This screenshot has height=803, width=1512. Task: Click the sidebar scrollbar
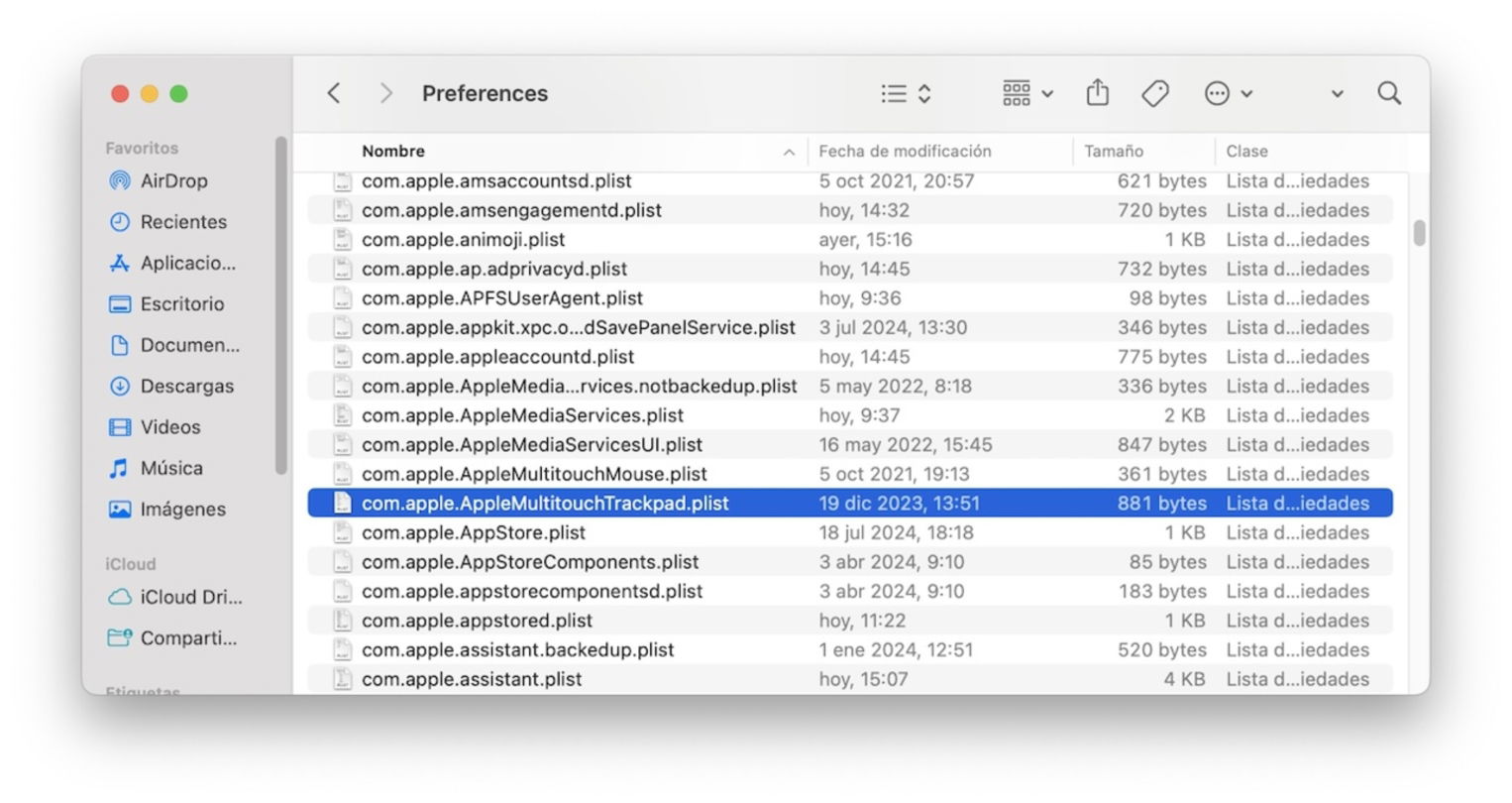coord(280,305)
